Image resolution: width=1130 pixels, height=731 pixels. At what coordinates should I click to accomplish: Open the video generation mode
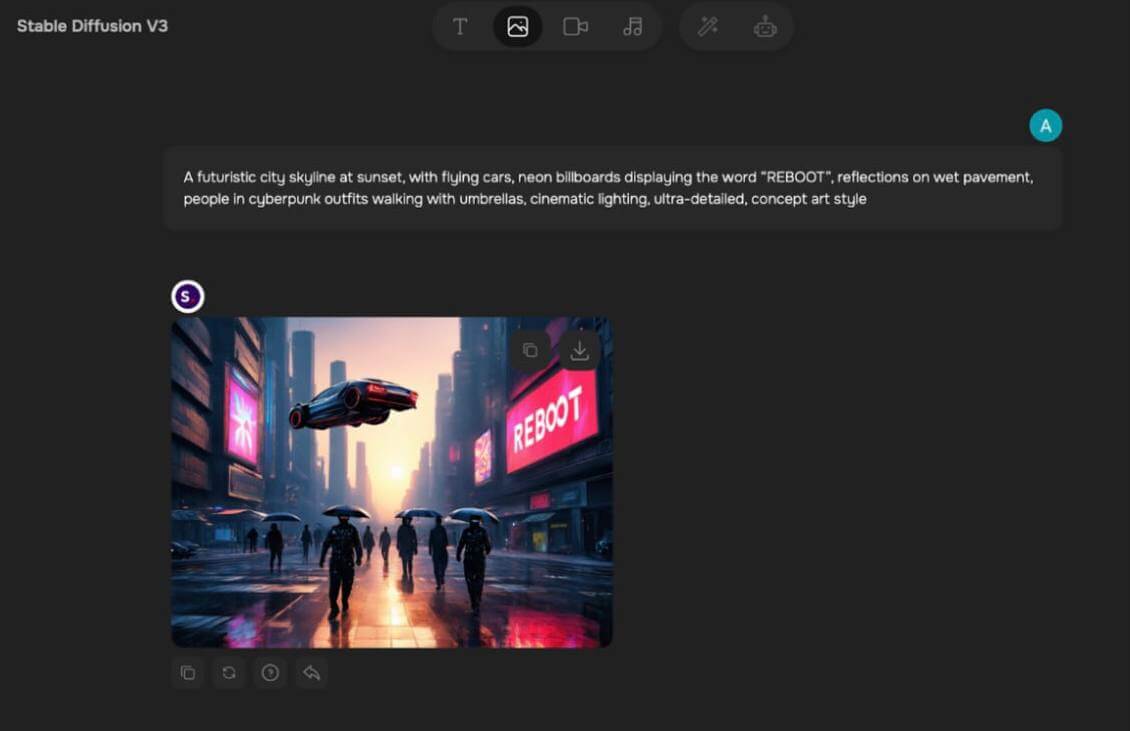point(575,27)
